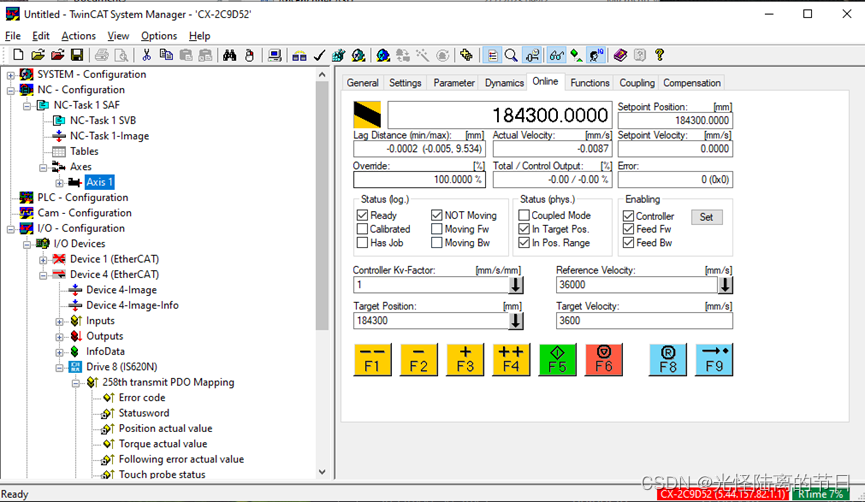Image resolution: width=865 pixels, height=502 pixels.
Task: Click the Activate Configuration toolbar icon
Action: (338, 55)
